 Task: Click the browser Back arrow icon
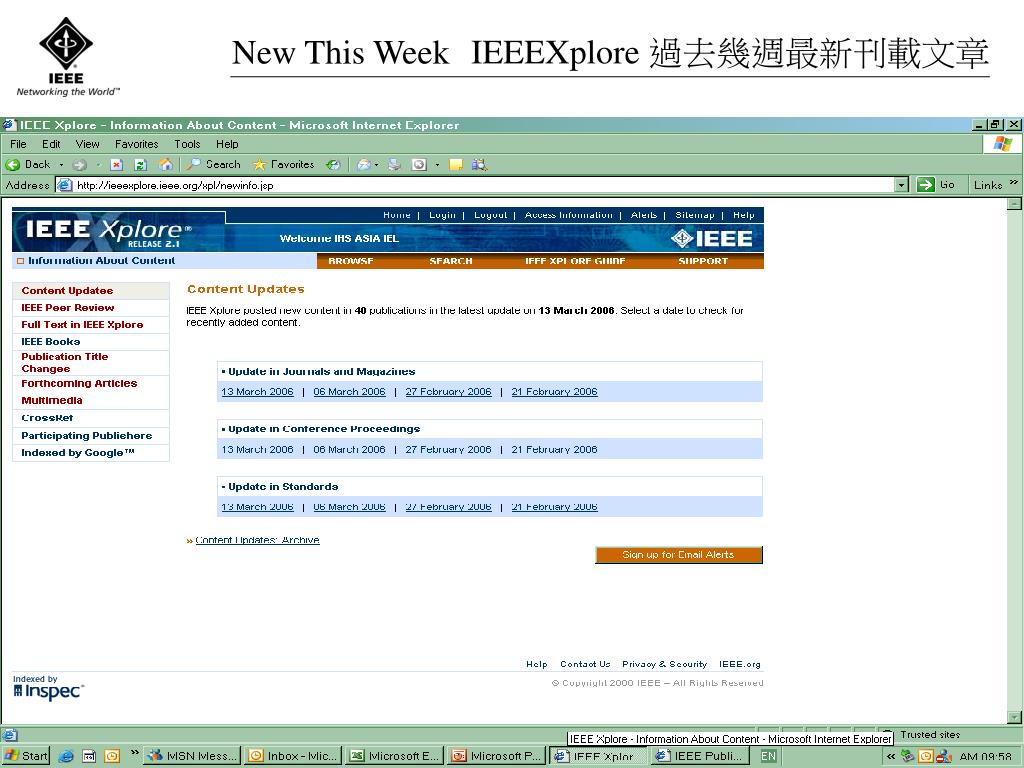13,165
